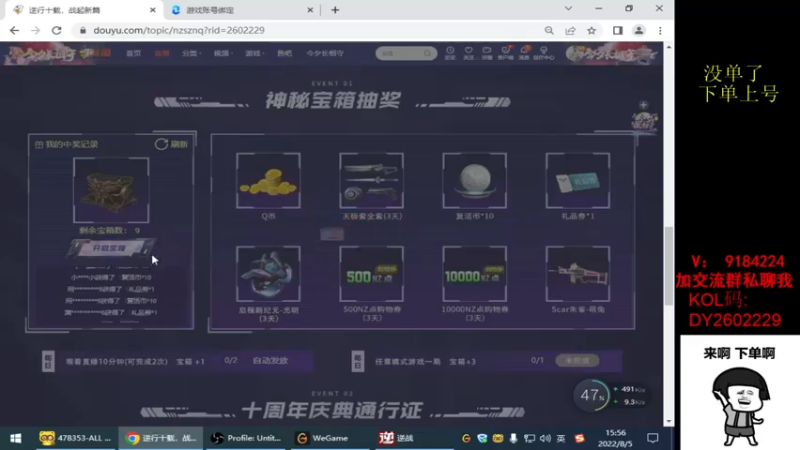Click the microphone tray icon
This screenshot has height=450, width=800.
point(513,438)
